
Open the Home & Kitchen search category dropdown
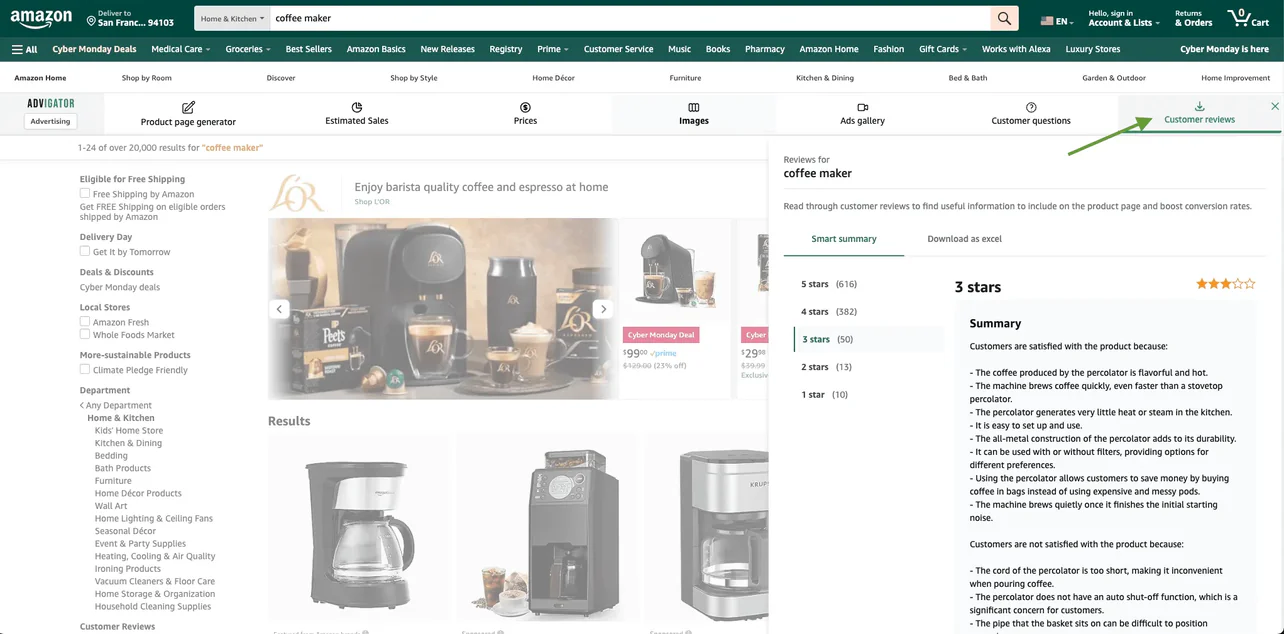[x=233, y=18]
